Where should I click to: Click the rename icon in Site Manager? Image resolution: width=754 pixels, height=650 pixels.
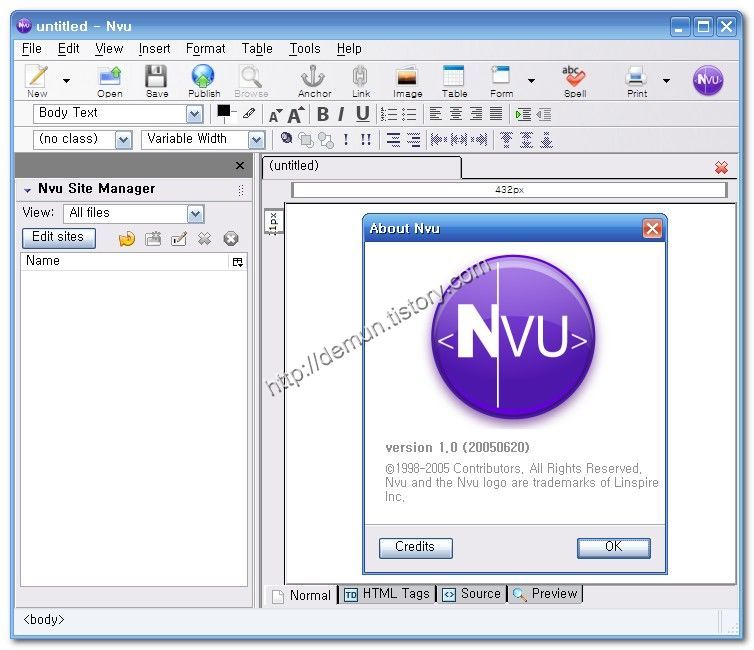pos(178,238)
